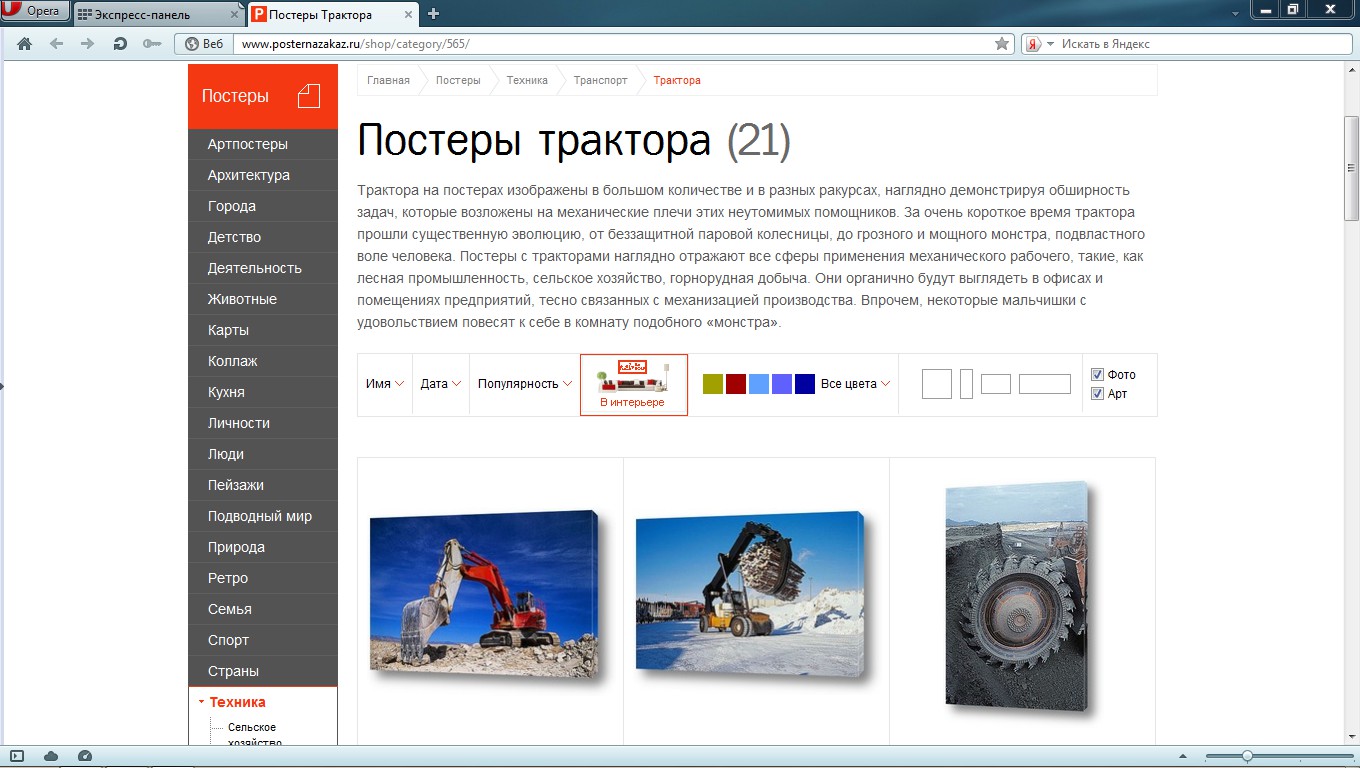
Task: Click the Веб site info badge
Action: (x=204, y=44)
